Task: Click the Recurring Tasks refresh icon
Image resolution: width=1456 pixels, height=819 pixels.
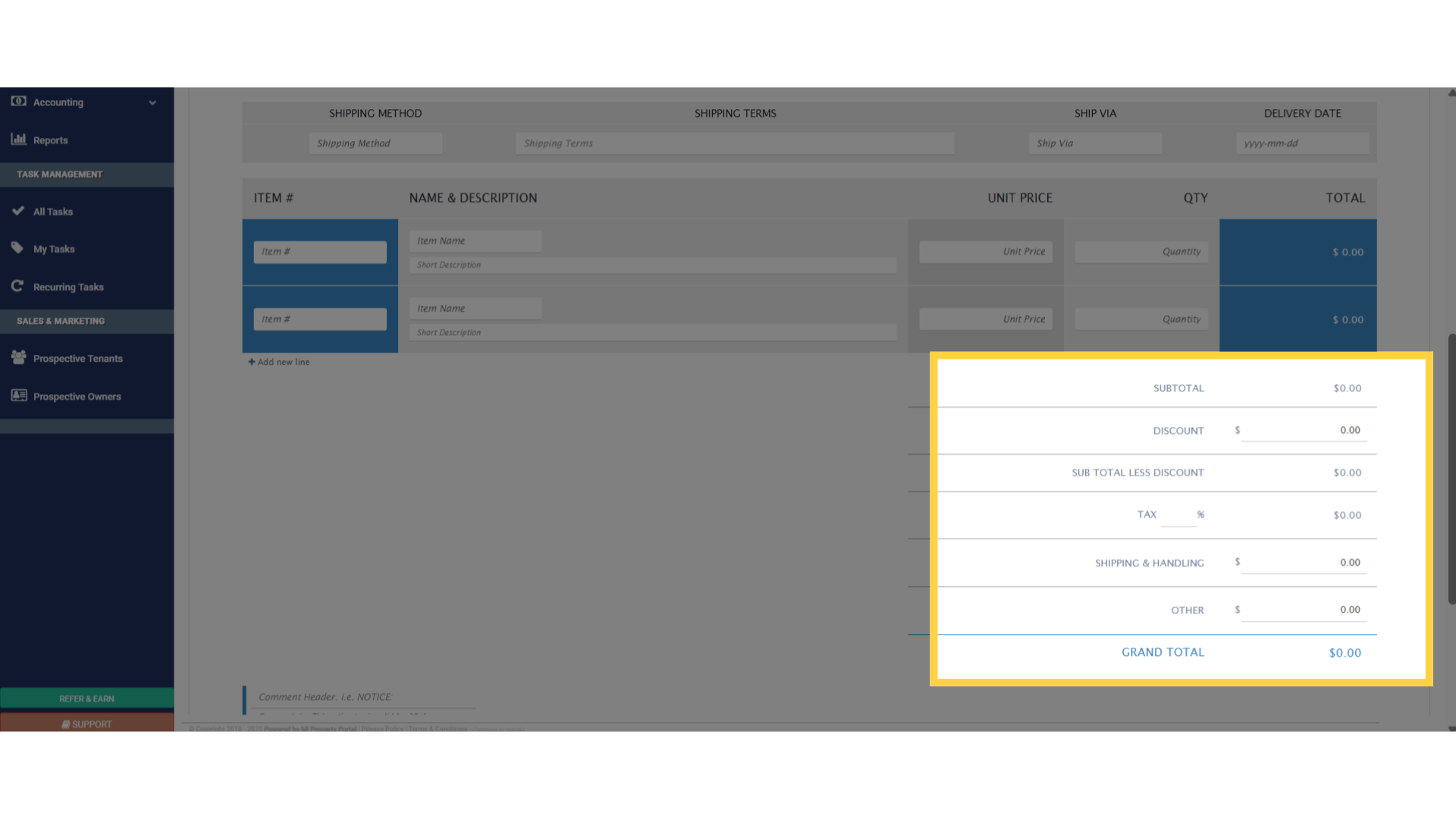Action: (18, 286)
